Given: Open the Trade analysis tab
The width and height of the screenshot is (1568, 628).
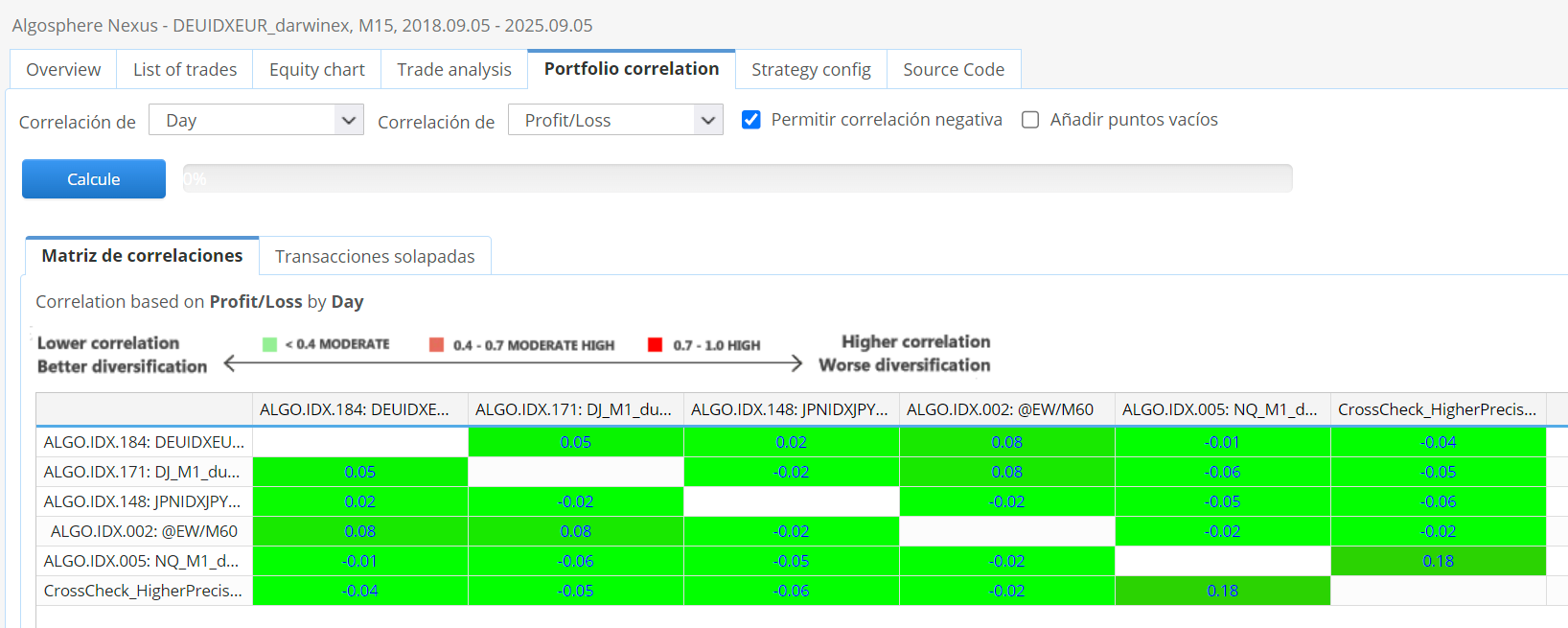Looking at the screenshot, I should pyautogui.click(x=454, y=70).
